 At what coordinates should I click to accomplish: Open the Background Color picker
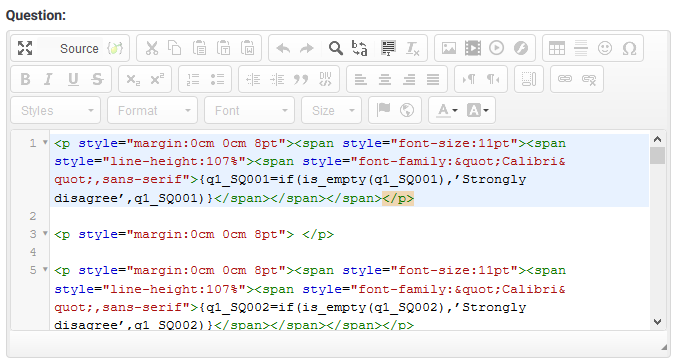tap(478, 111)
